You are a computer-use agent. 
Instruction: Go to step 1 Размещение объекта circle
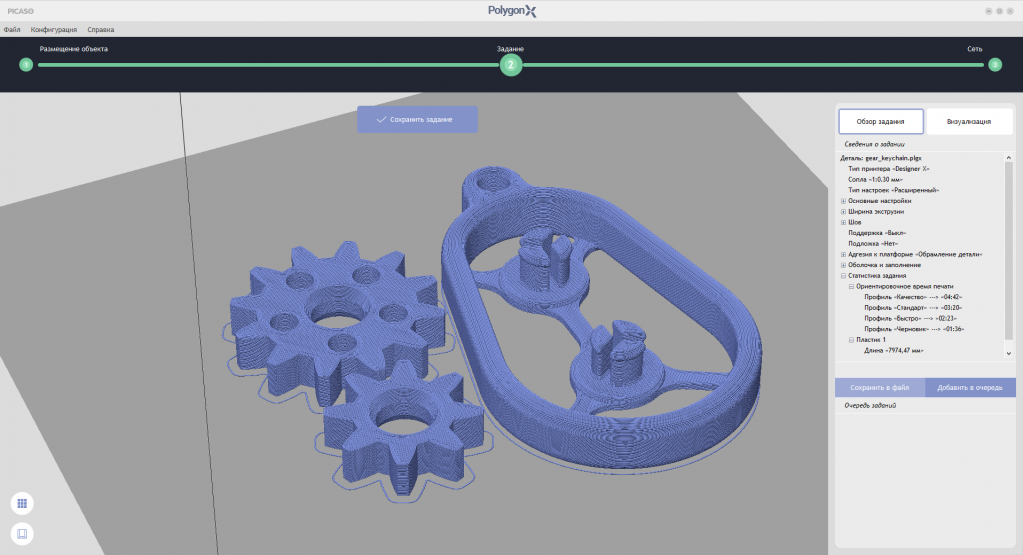coord(26,65)
